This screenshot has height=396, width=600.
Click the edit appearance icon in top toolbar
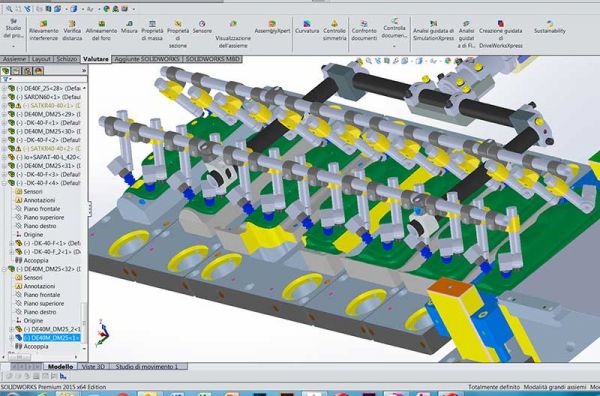point(107,8)
